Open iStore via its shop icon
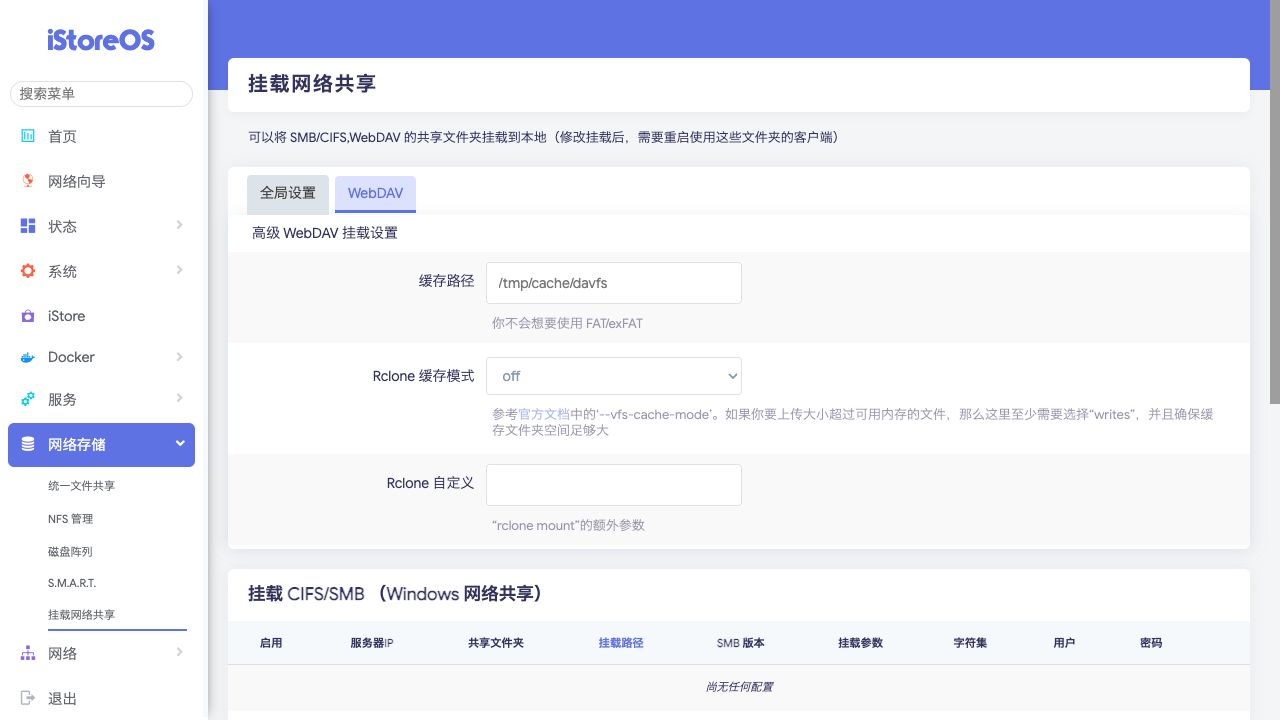 (x=28, y=316)
